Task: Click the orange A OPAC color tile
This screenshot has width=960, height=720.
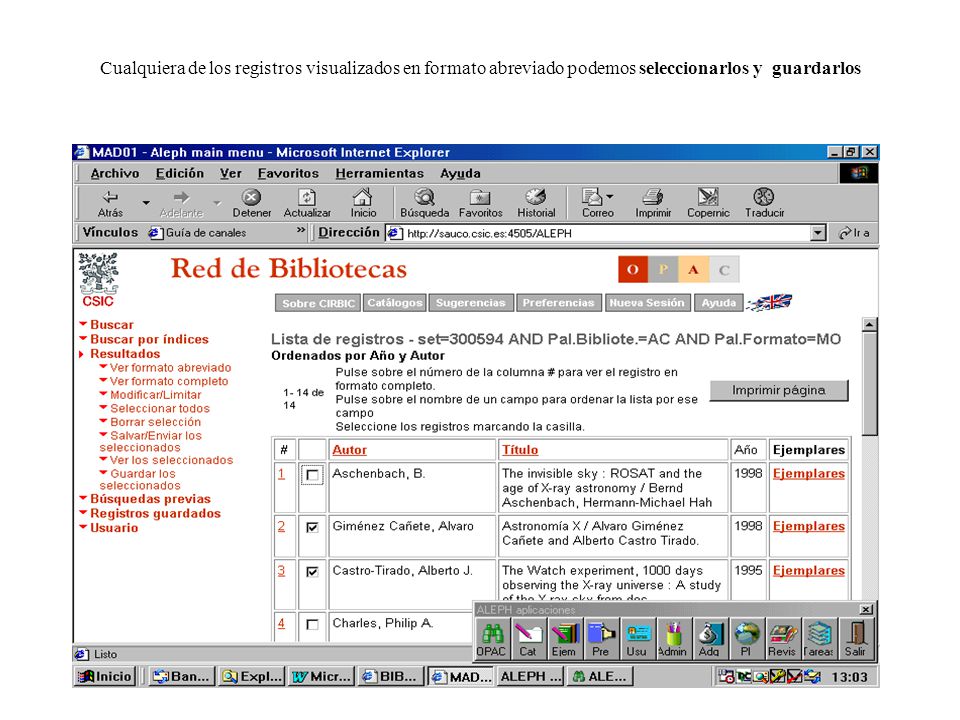Action: (x=693, y=269)
